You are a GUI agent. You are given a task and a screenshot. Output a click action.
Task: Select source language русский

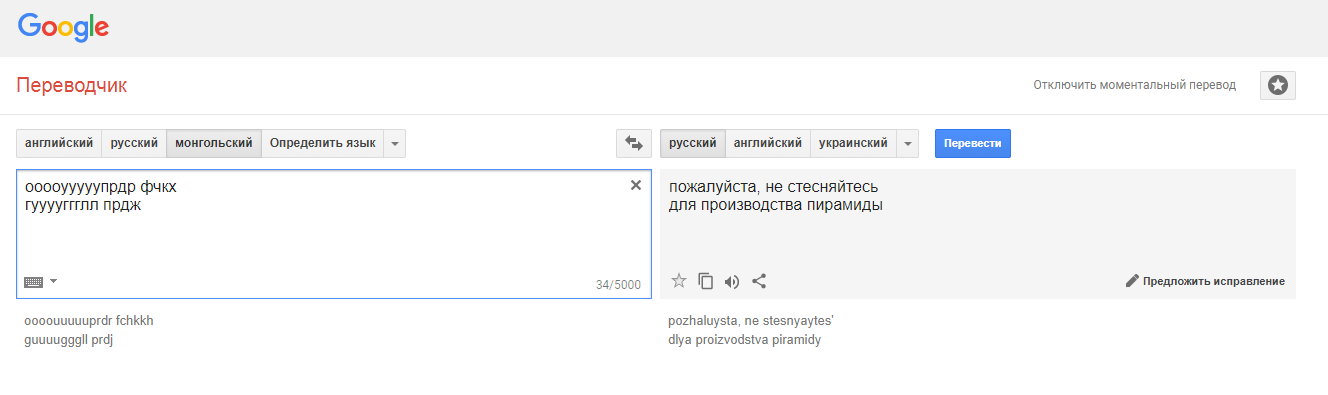134,143
